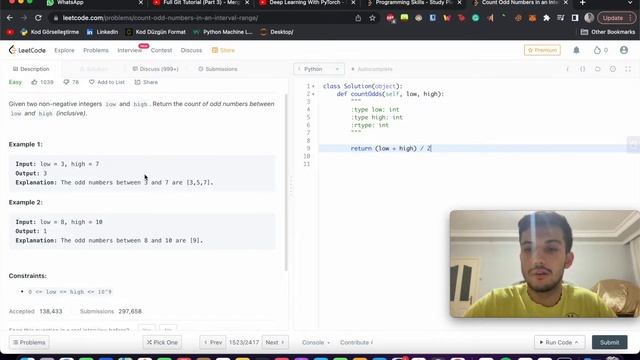Expand the Run Code options
The width and height of the screenshot is (640, 360).
coord(576,342)
